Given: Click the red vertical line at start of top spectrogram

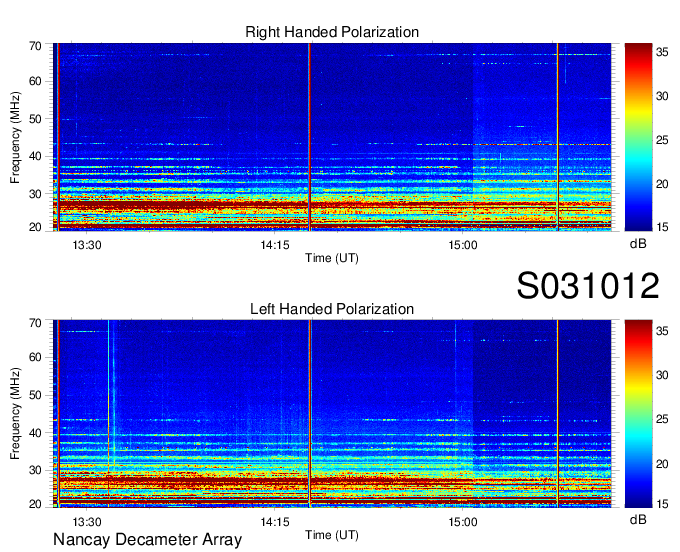Looking at the screenshot, I should tap(58, 137).
